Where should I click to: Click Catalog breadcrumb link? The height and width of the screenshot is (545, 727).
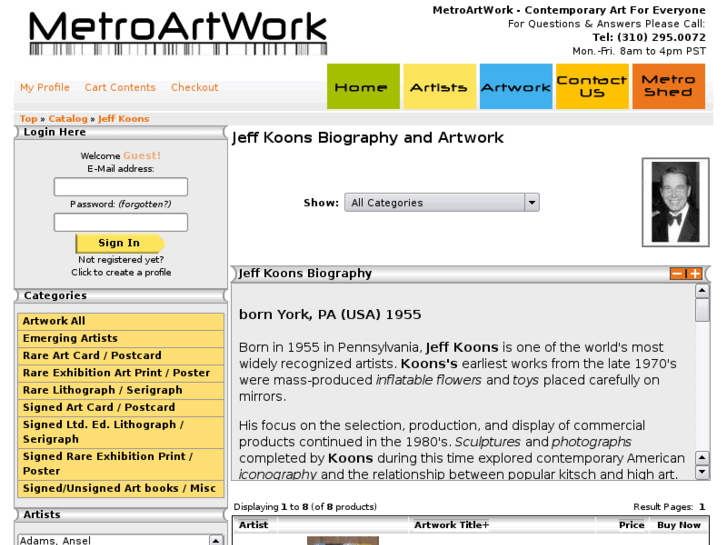pyautogui.click(x=68, y=119)
